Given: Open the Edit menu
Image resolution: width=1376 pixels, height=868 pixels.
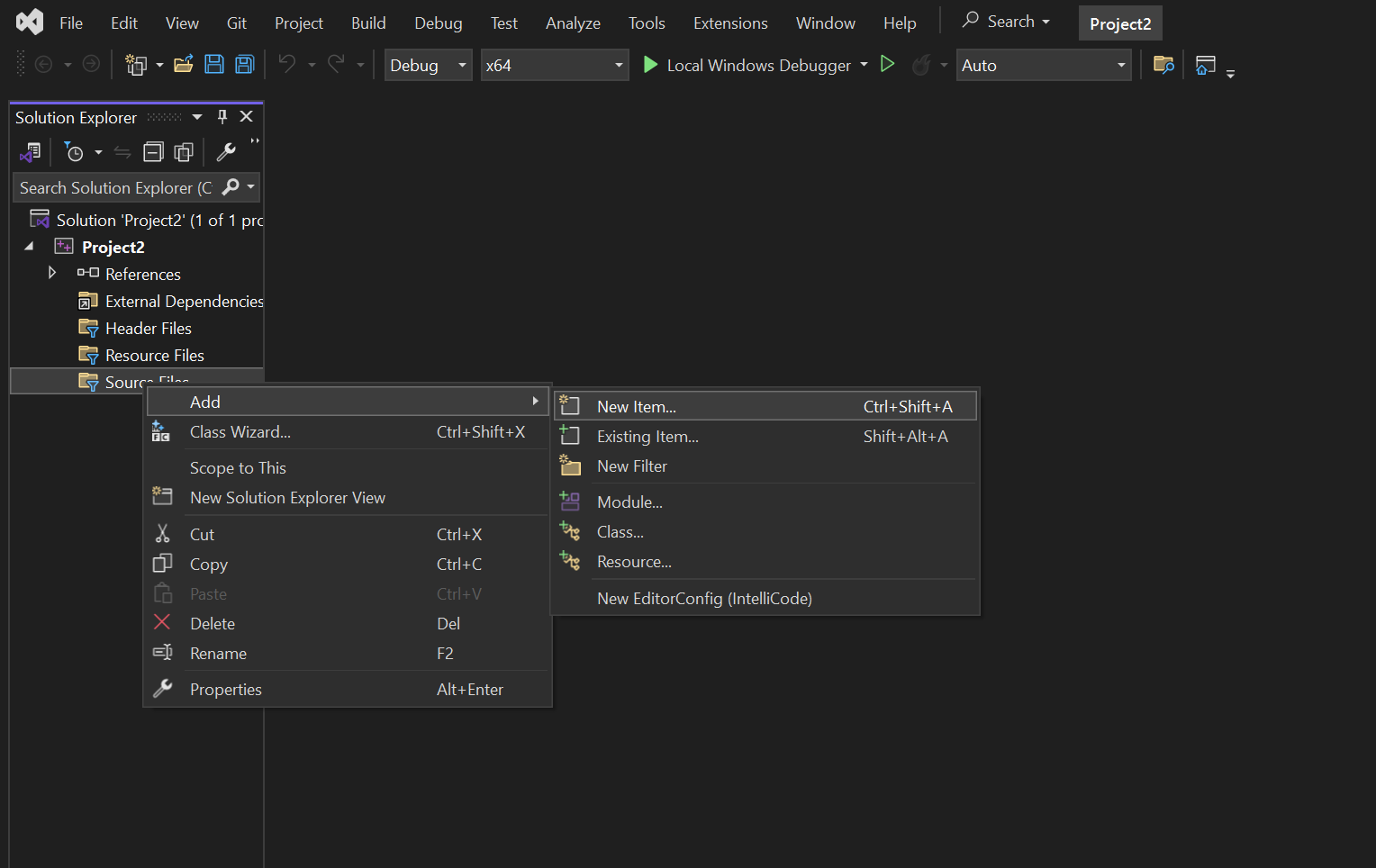Looking at the screenshot, I should pyautogui.click(x=124, y=23).
